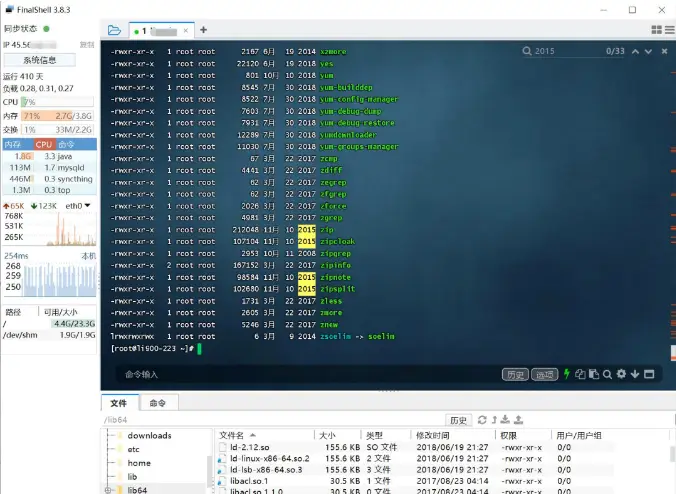This screenshot has width=676, height=494.
Task: Click the green lightning quick command icon
Action: (x=567, y=374)
